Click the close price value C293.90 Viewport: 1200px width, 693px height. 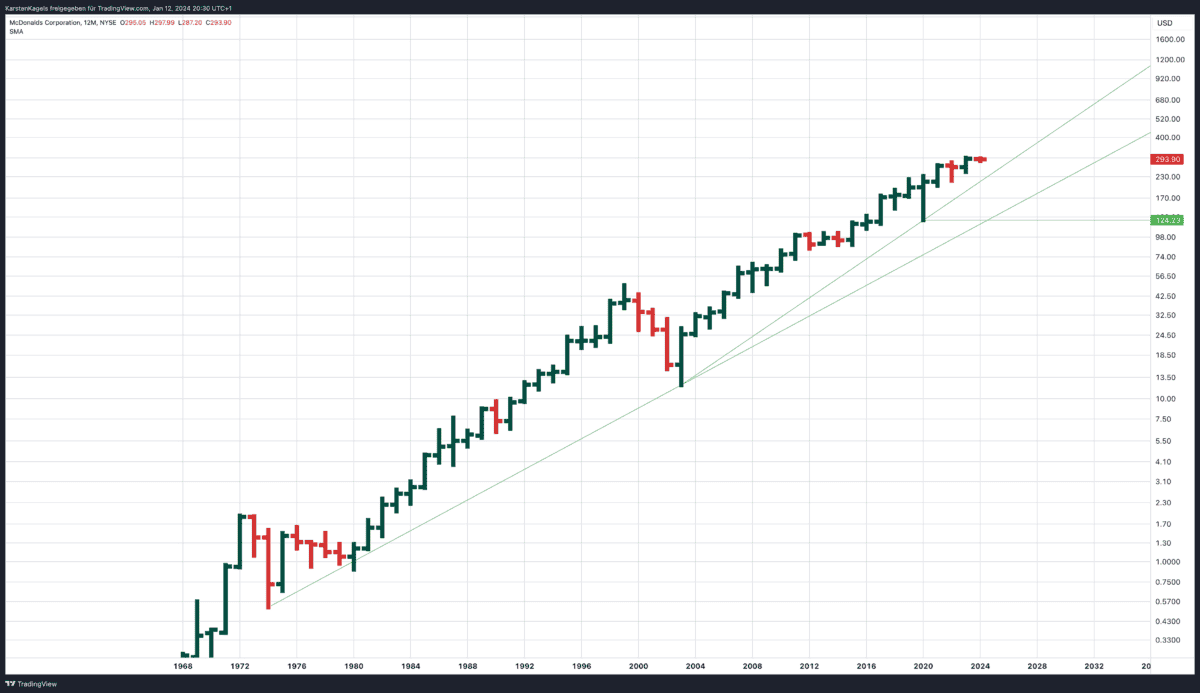click(217, 22)
